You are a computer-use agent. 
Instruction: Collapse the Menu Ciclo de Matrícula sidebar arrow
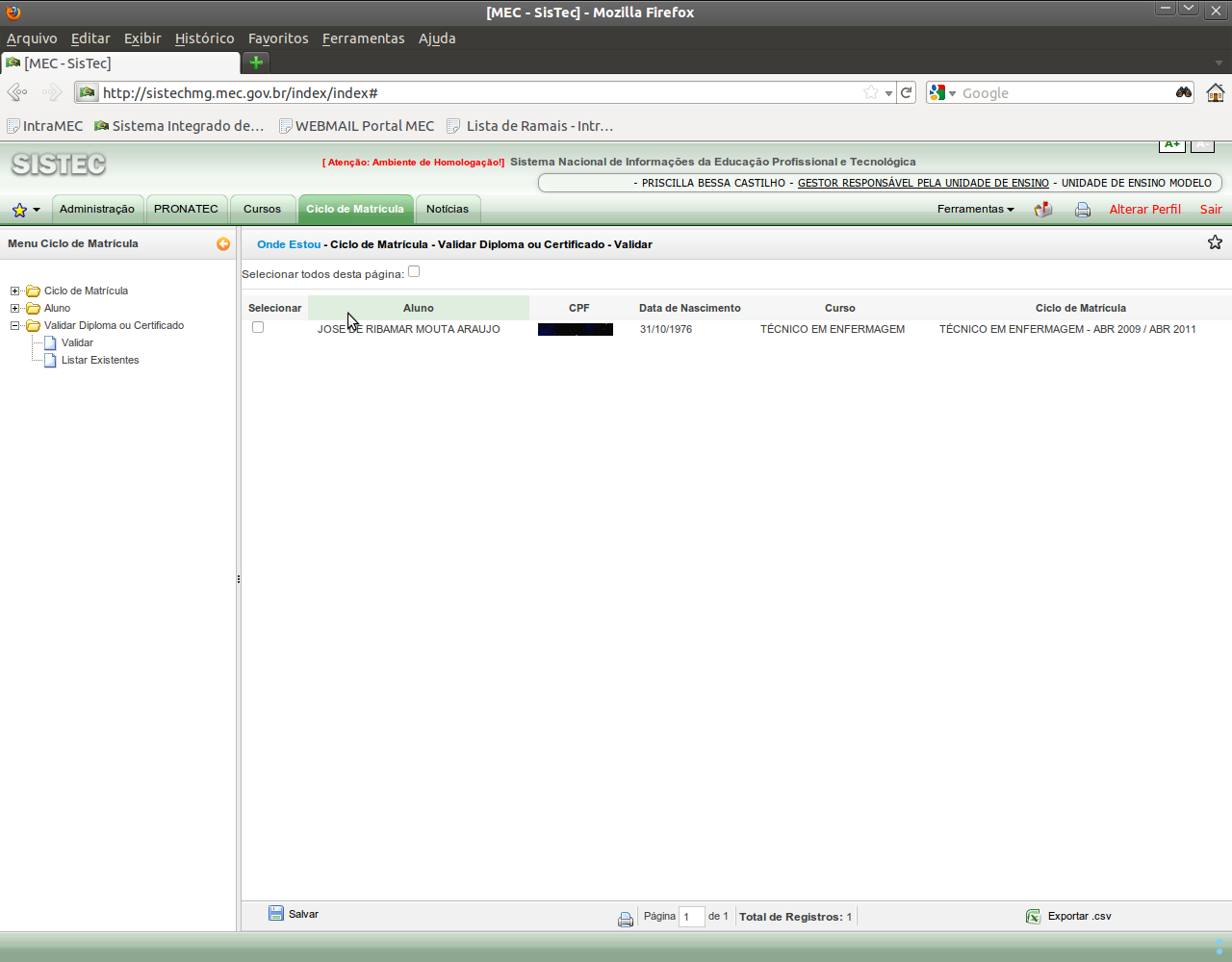click(223, 244)
